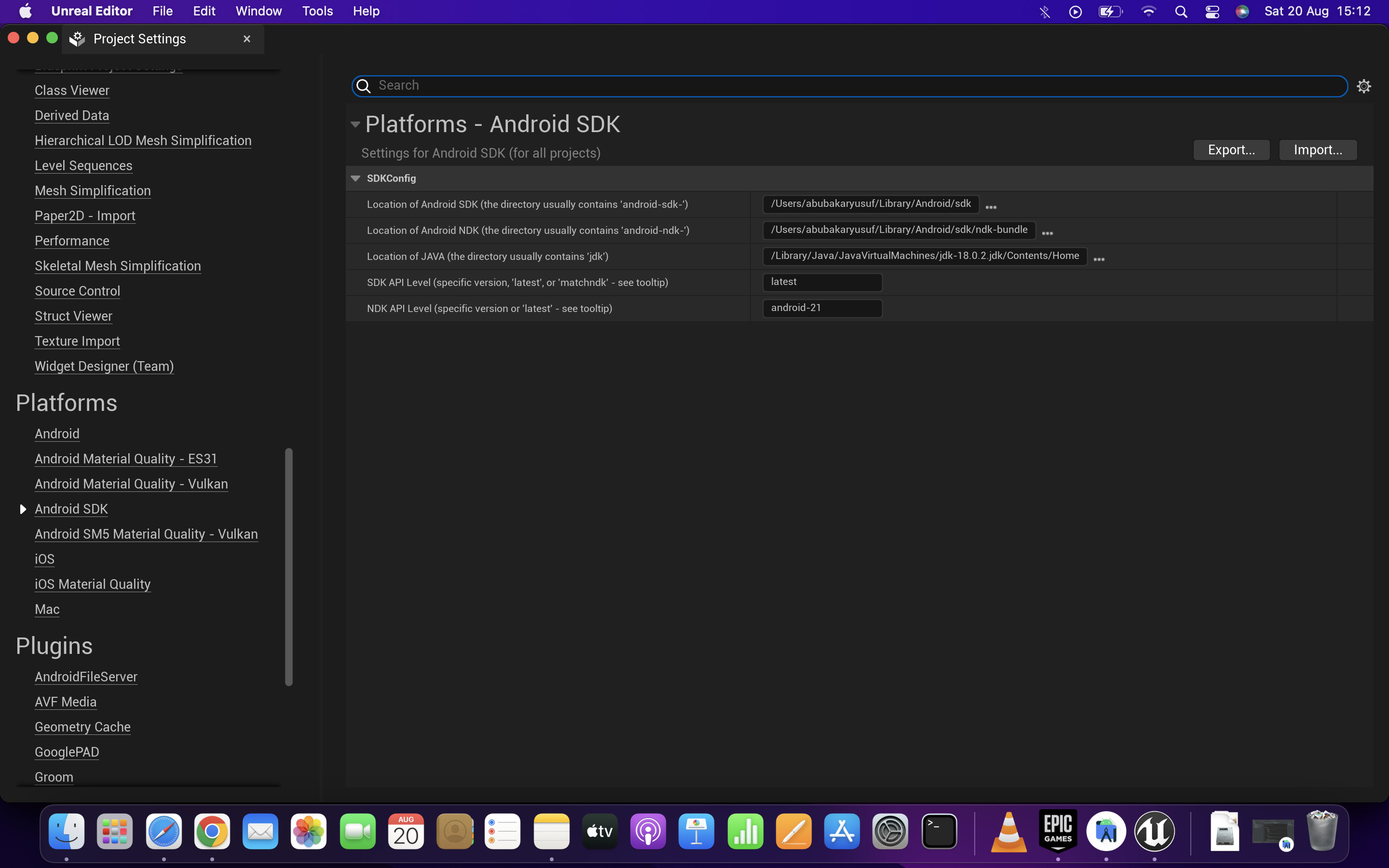Screen dimensions: 1389x868
Task: Open Terminal from the dock
Action: coord(939,831)
